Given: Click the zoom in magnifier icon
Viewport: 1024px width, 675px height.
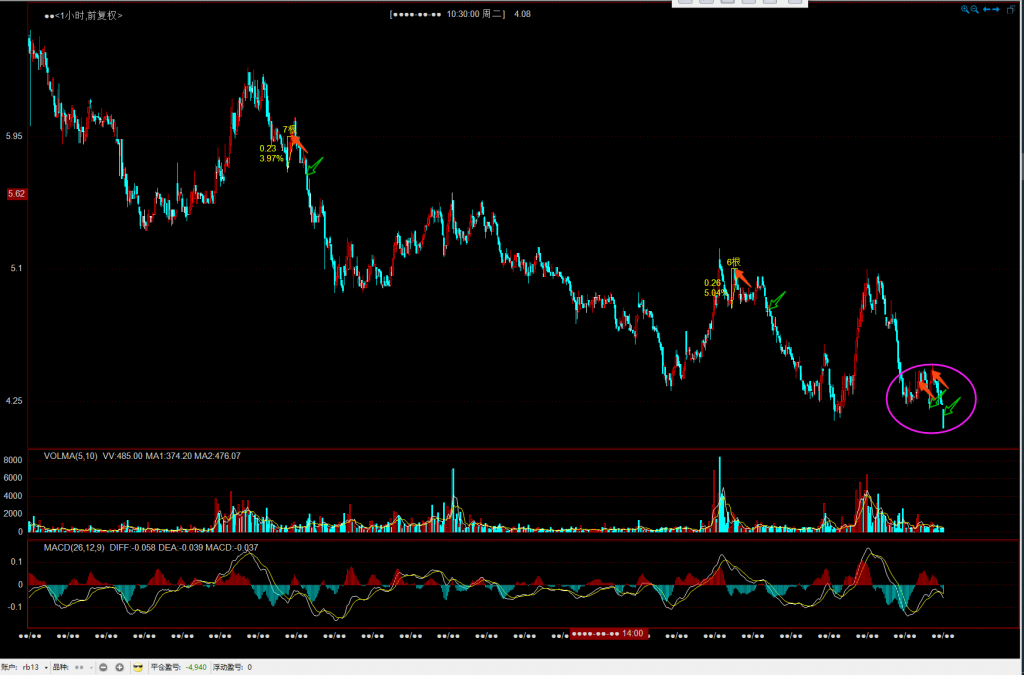Looking at the screenshot, I should click(x=966, y=9).
